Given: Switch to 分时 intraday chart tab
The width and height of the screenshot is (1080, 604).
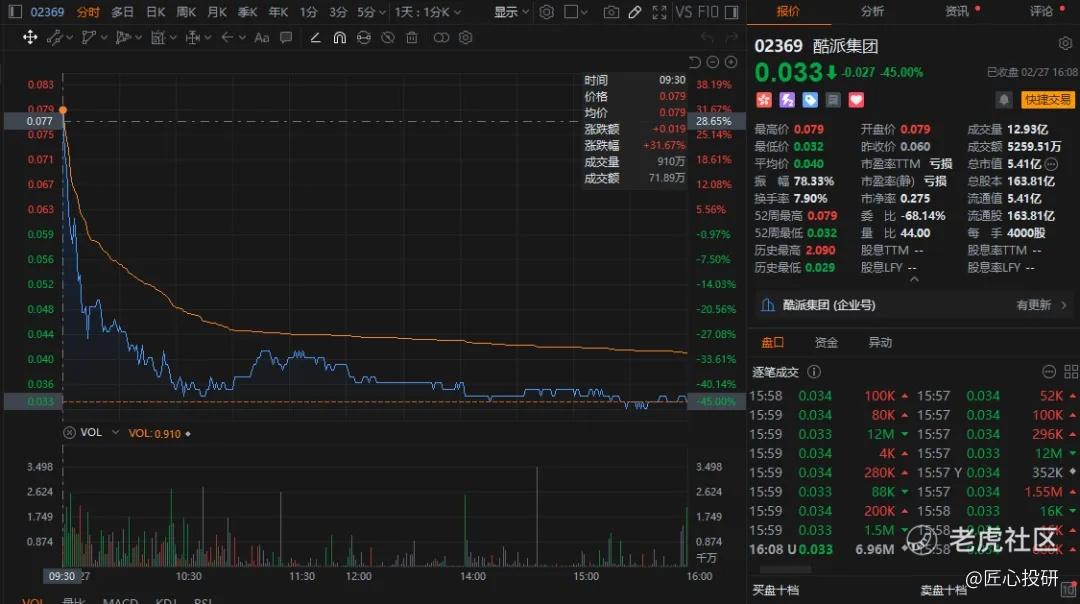Looking at the screenshot, I should coord(88,12).
